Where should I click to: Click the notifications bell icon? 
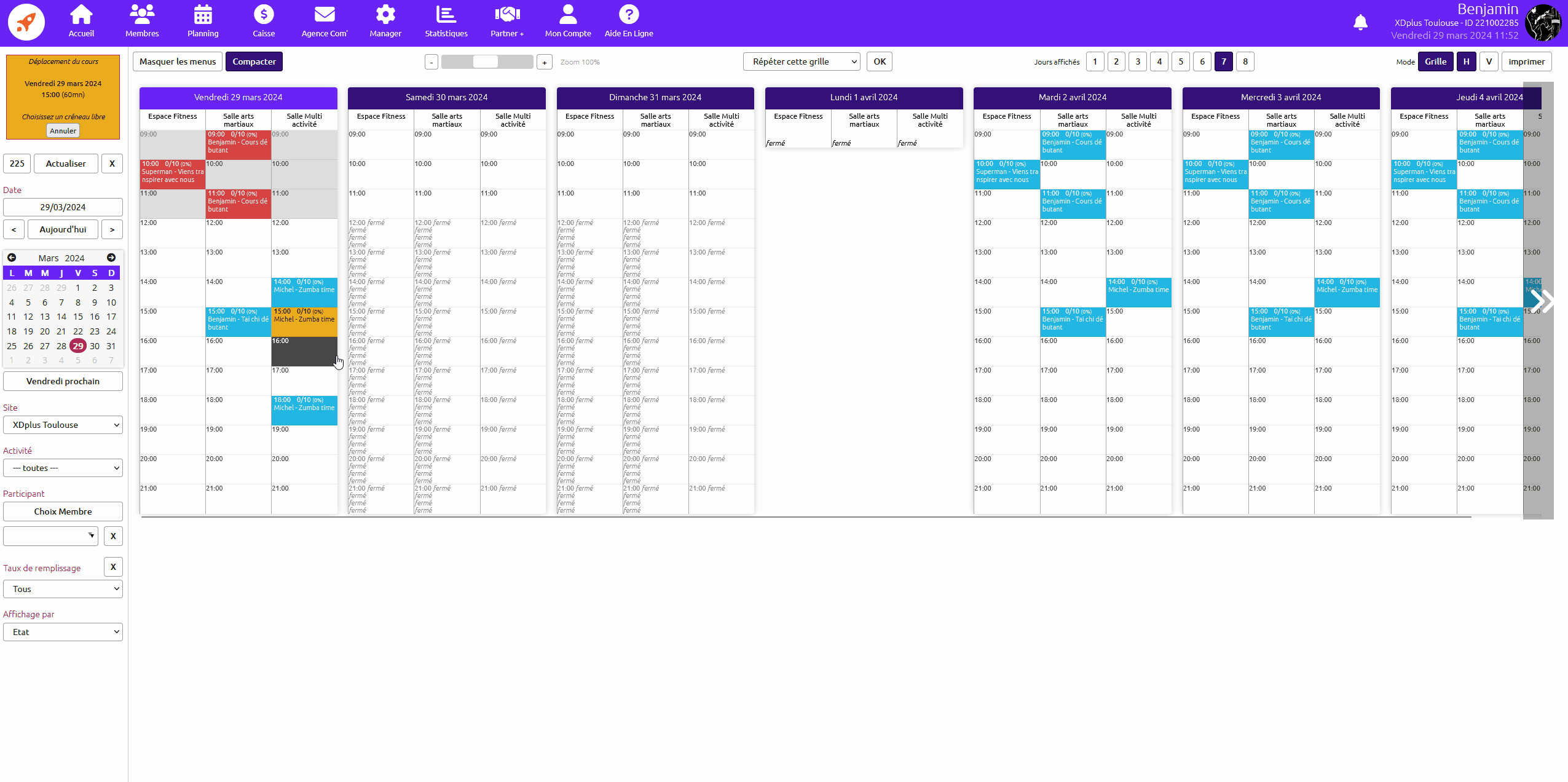(x=1360, y=23)
